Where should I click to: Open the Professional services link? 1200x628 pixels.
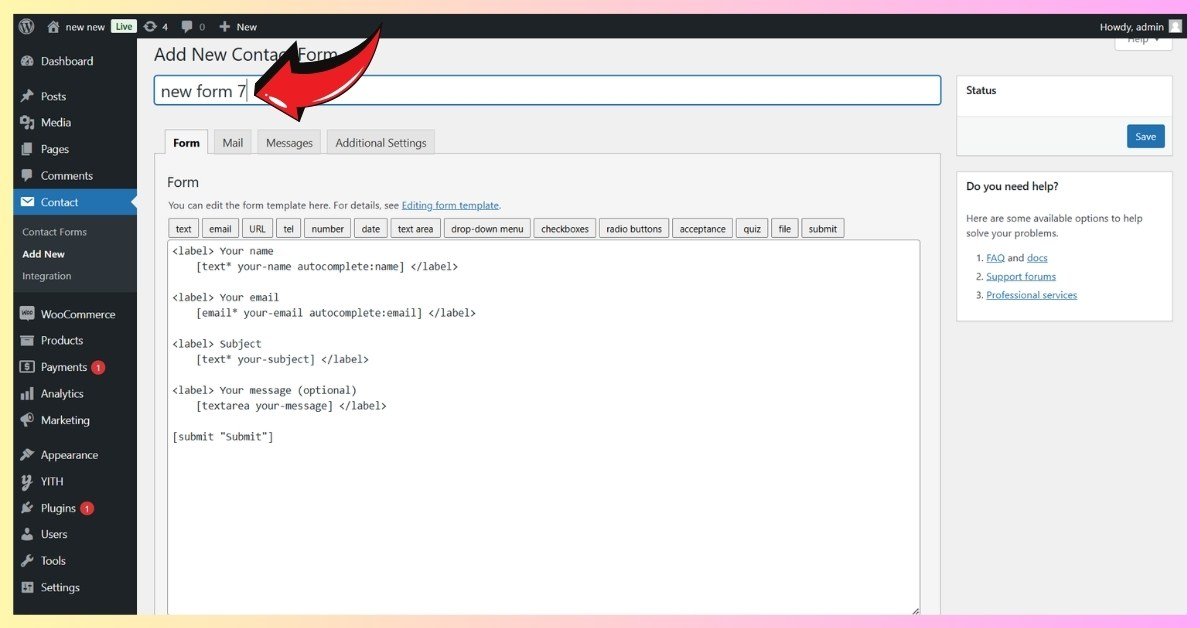coord(1032,295)
